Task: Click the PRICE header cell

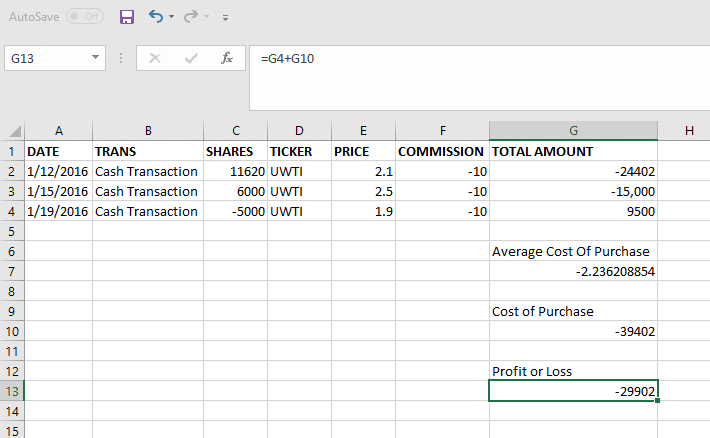Action: tap(363, 151)
